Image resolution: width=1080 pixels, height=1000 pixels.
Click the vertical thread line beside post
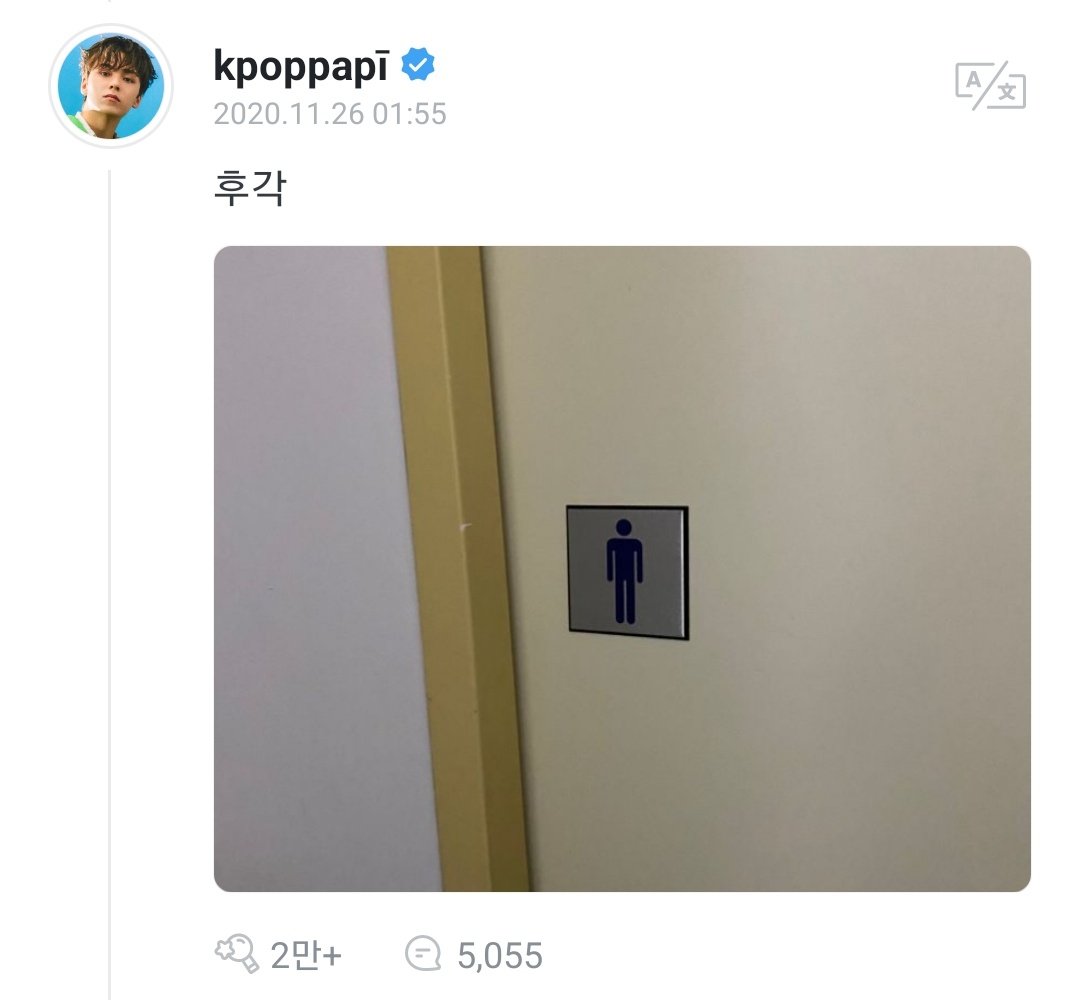[110, 584]
